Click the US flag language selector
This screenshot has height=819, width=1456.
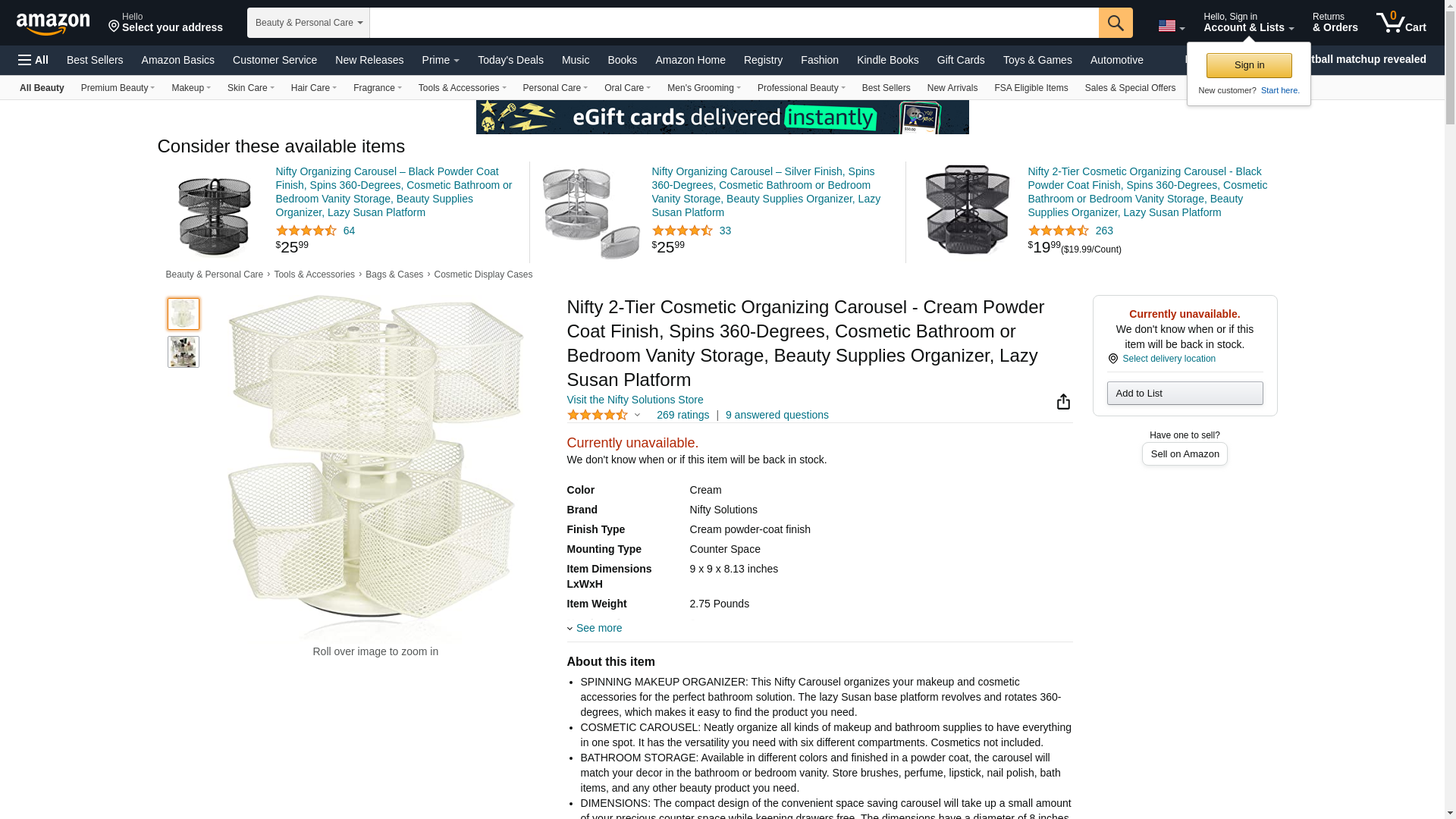[1172, 26]
